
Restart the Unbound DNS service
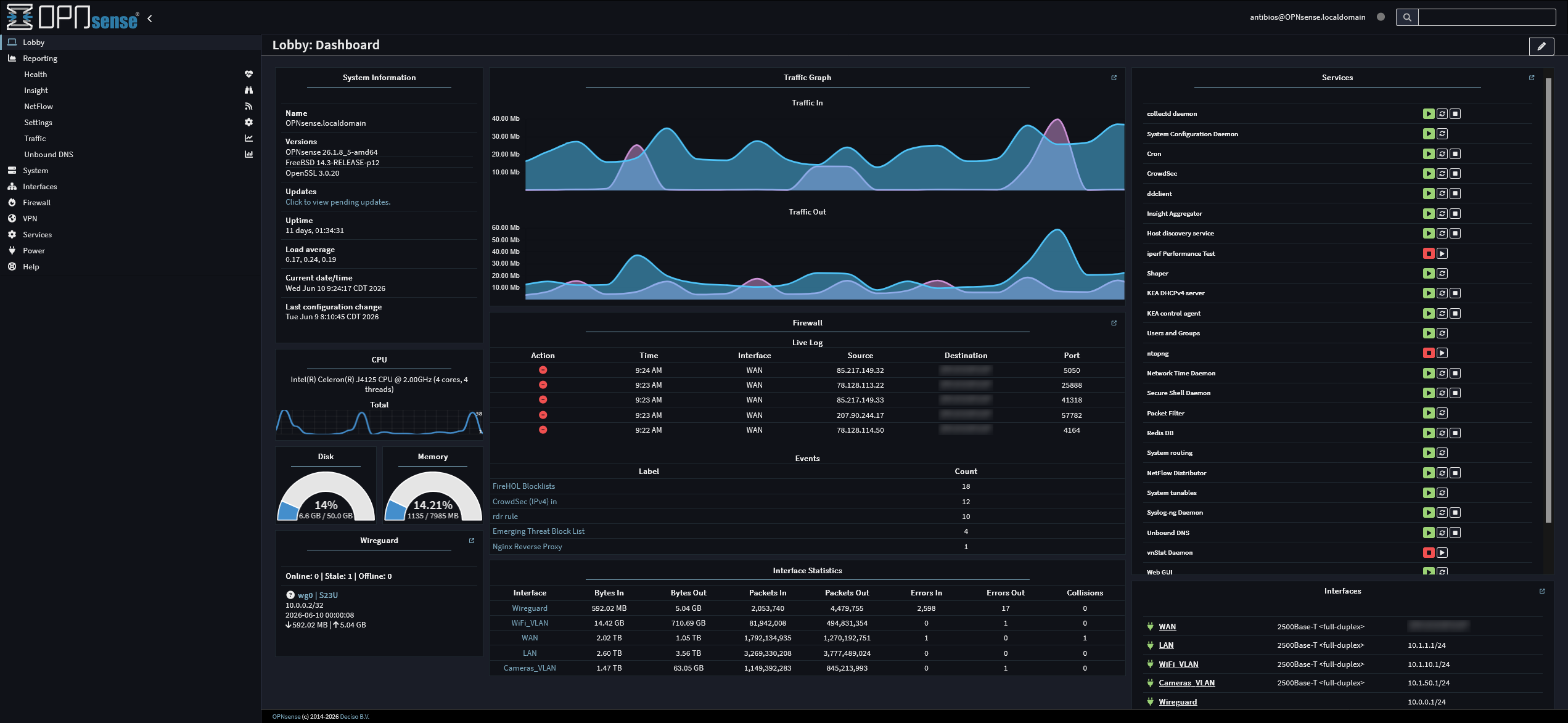tap(1442, 533)
